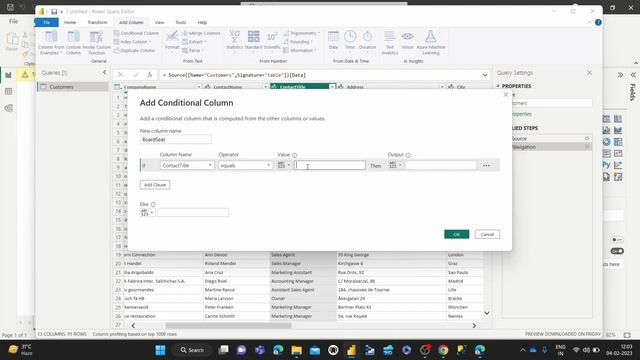Click the Custom Column ribbon icon
640x360 pixels.
pyautogui.click(x=73, y=42)
